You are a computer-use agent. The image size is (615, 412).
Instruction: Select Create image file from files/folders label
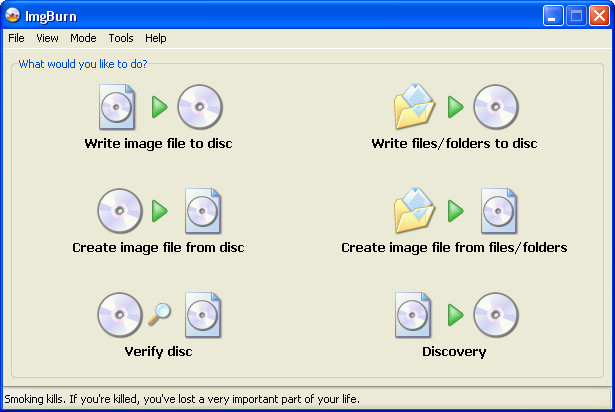[454, 248]
